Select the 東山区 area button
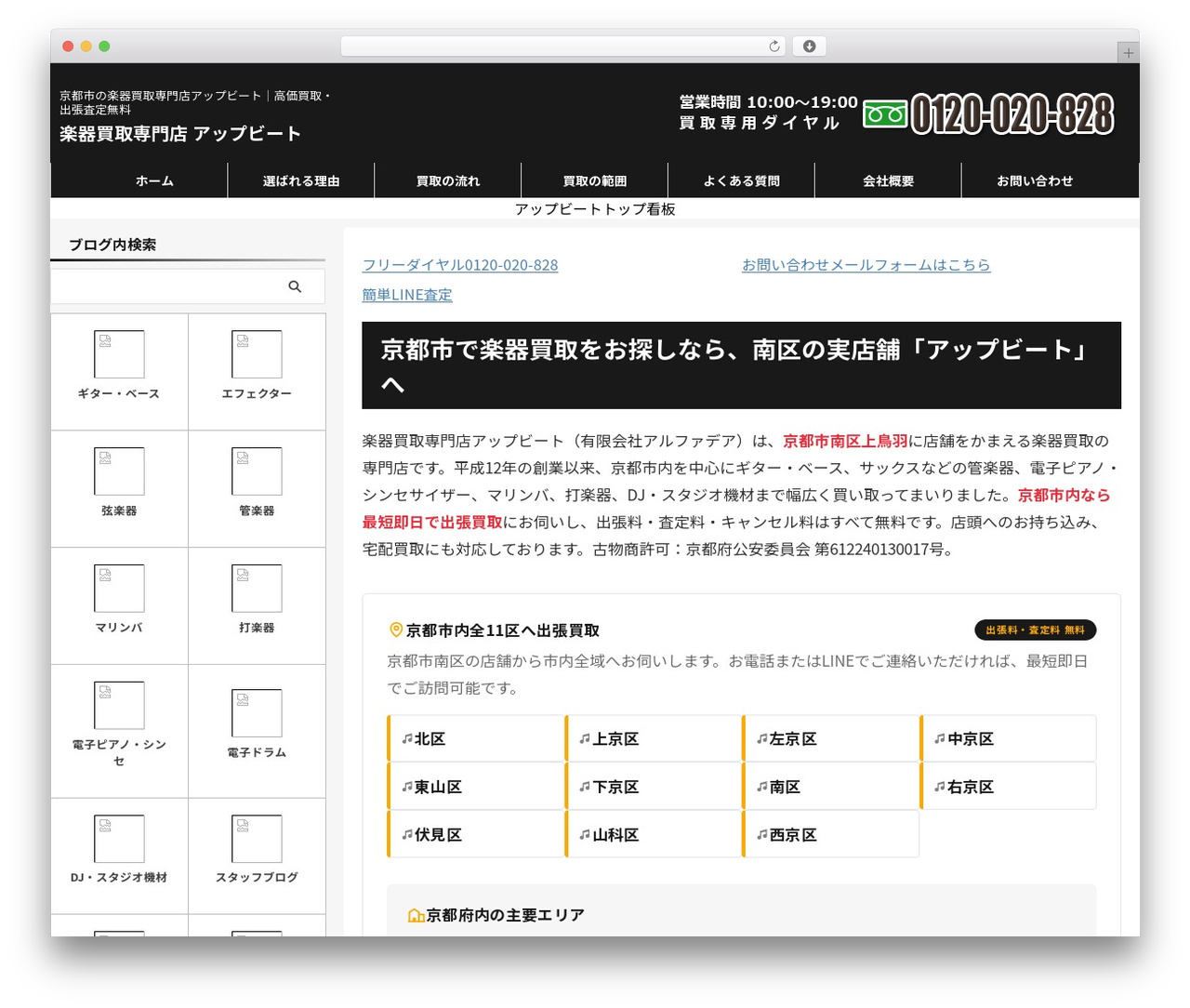The image size is (1190, 1008). click(475, 787)
